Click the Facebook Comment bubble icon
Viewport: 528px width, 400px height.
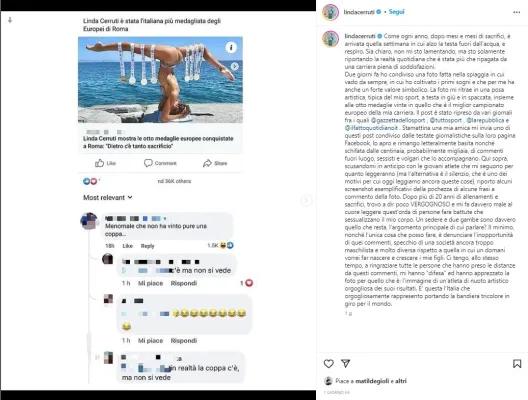click(x=148, y=163)
